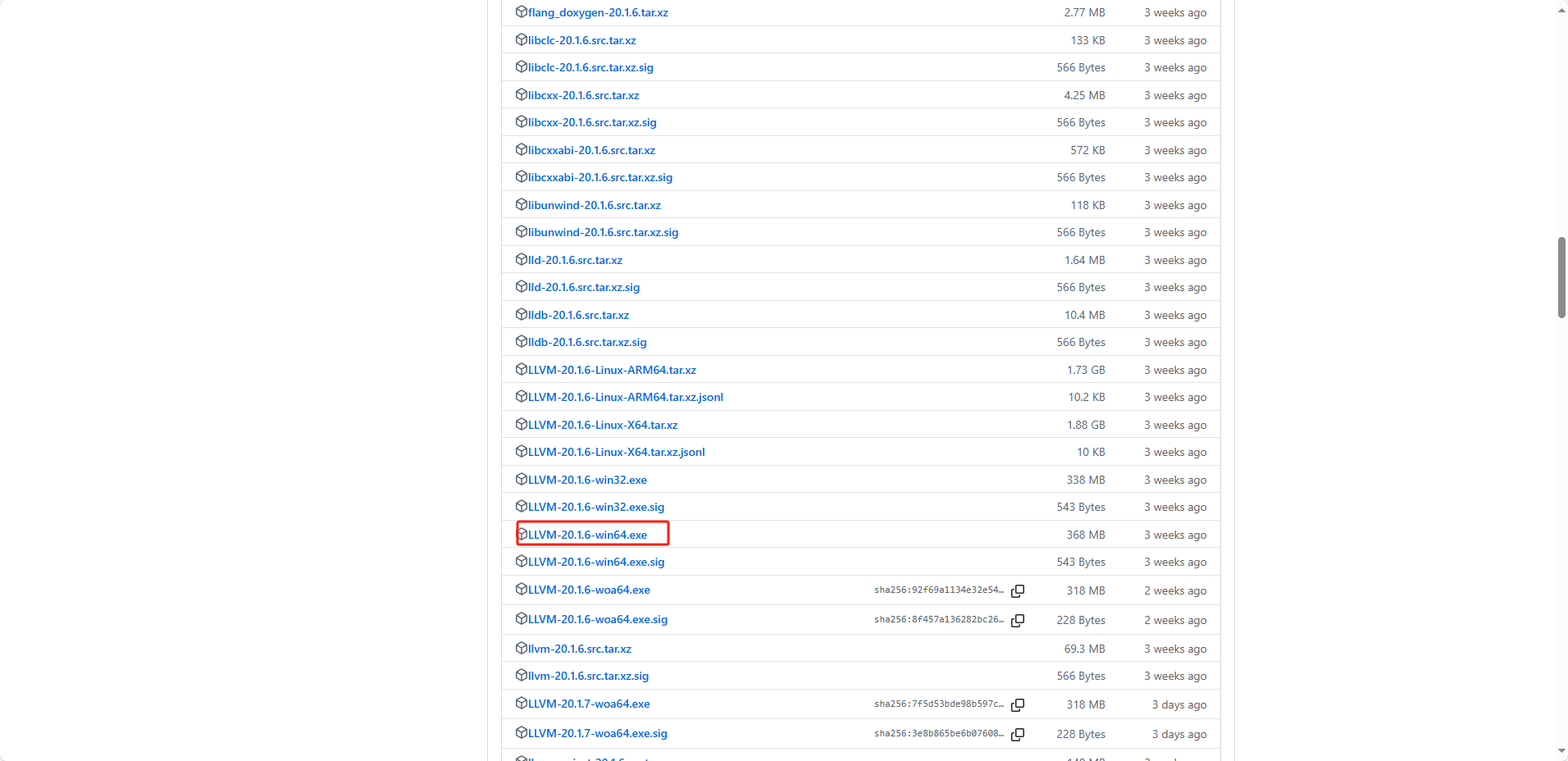Open the libcxxabi-20.1.6.src.tar.xz.sig link
The height and width of the screenshot is (761, 1568).
pyautogui.click(x=600, y=177)
